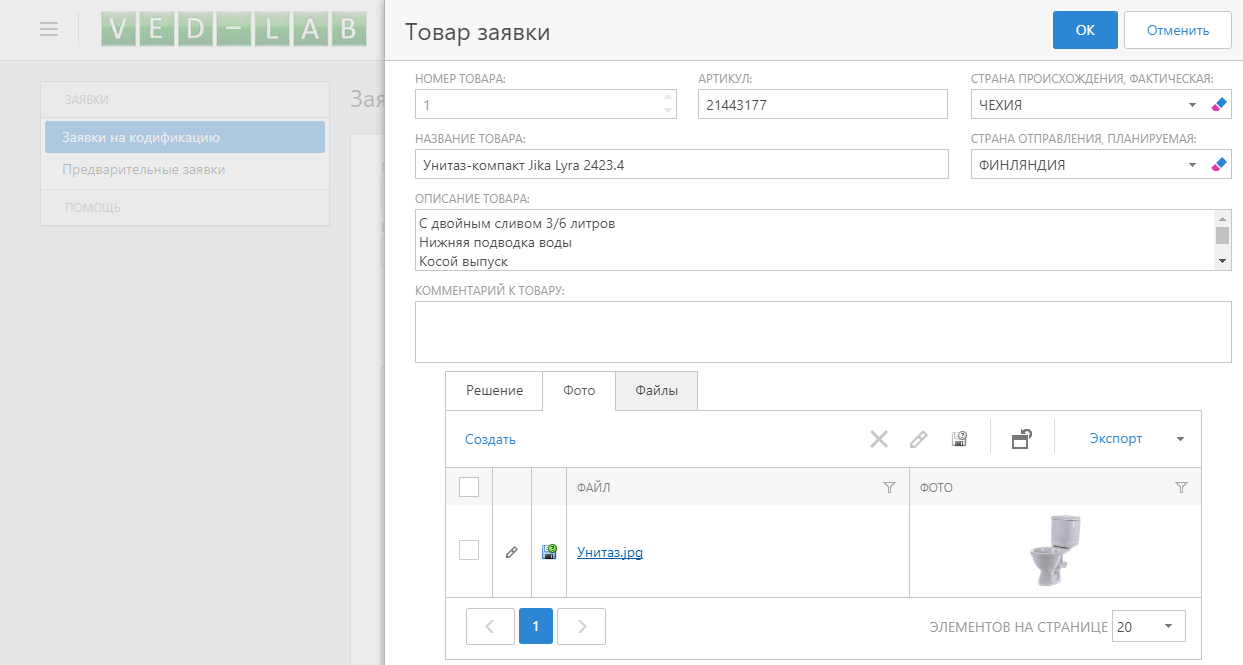Tick the select-all checkbox in table header
The image size is (1243, 665).
[469, 487]
